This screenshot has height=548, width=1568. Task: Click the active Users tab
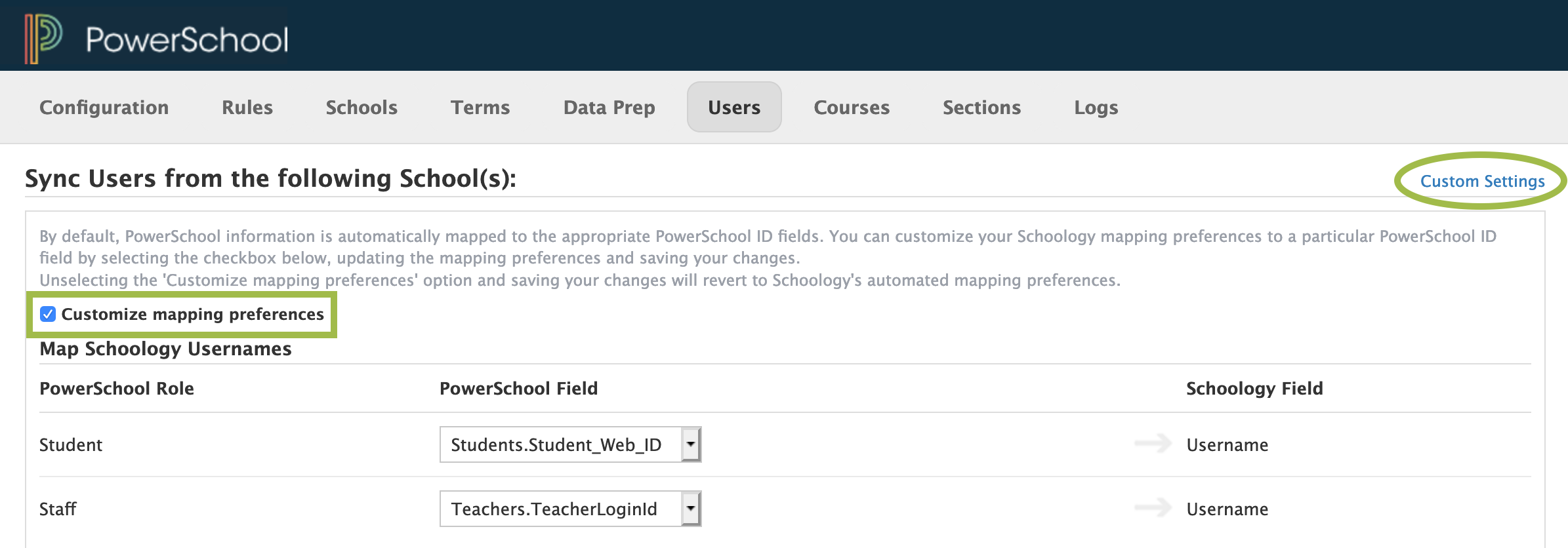pyautogui.click(x=733, y=108)
